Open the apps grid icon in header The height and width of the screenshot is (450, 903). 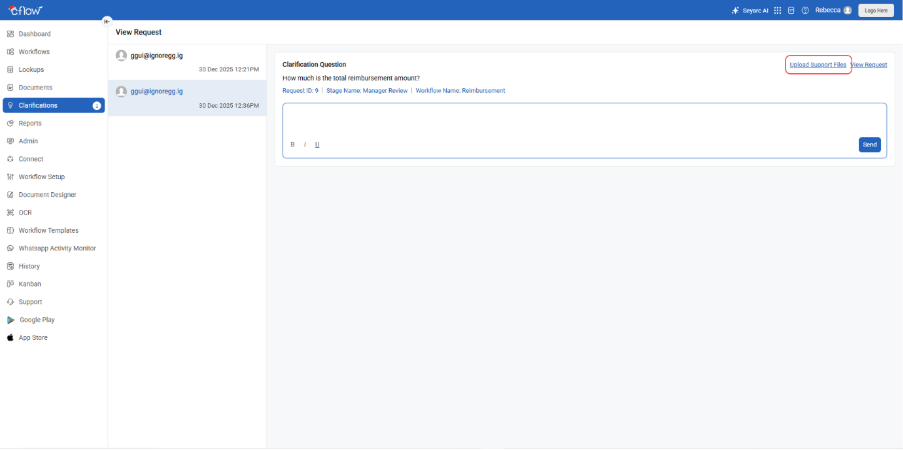[778, 10]
